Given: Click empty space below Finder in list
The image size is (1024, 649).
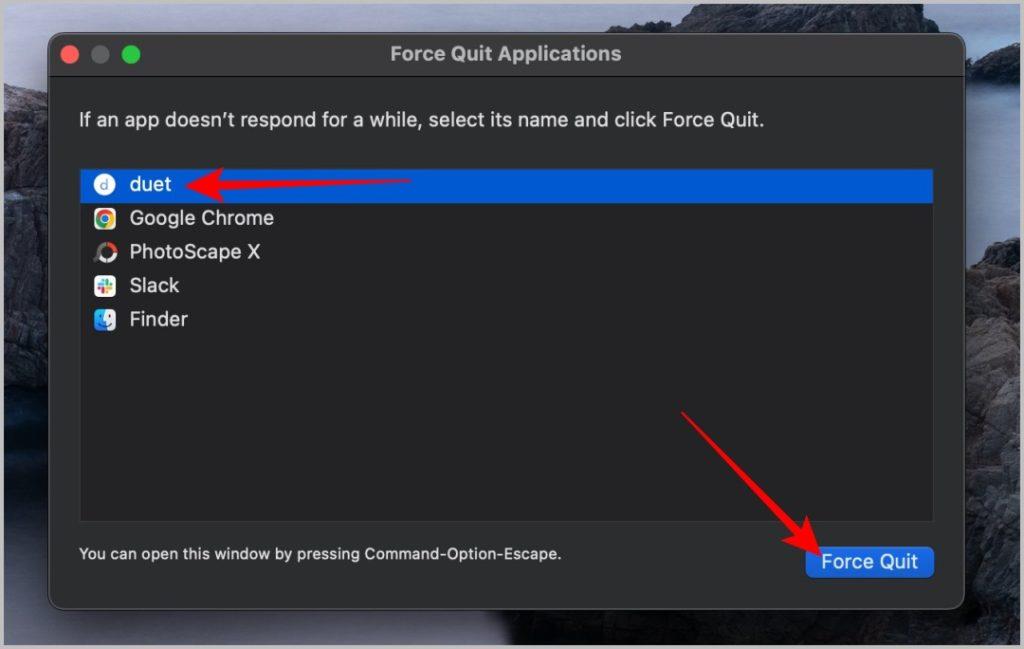Looking at the screenshot, I should pos(506,424).
